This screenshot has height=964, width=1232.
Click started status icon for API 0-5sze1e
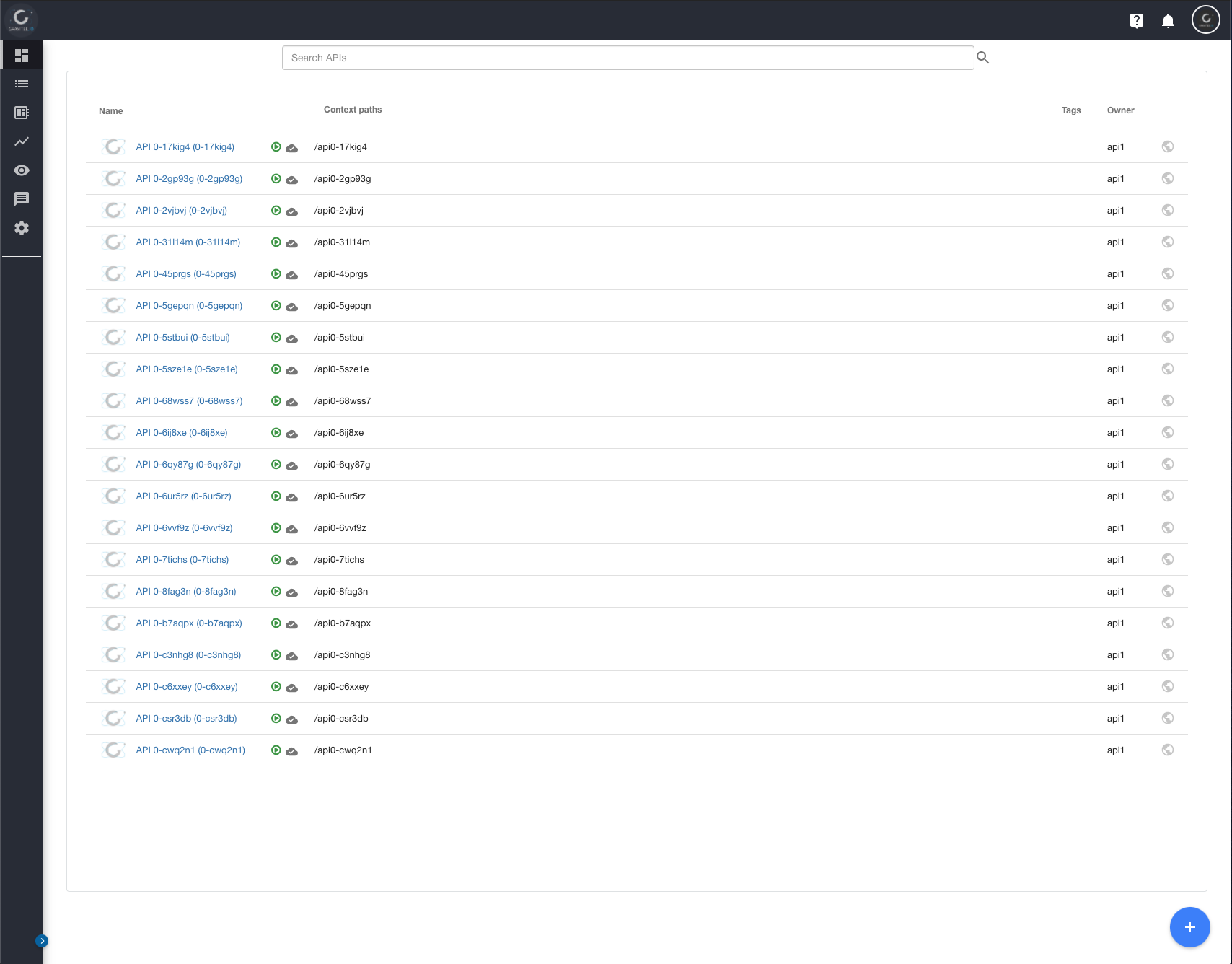[x=276, y=369]
